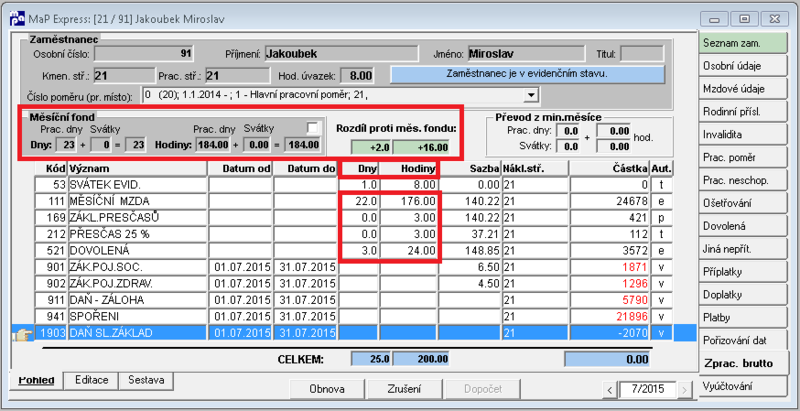Viewport: 800px width, 411px height.
Task: Open Prac. poměr side tab
Action: coord(743,158)
